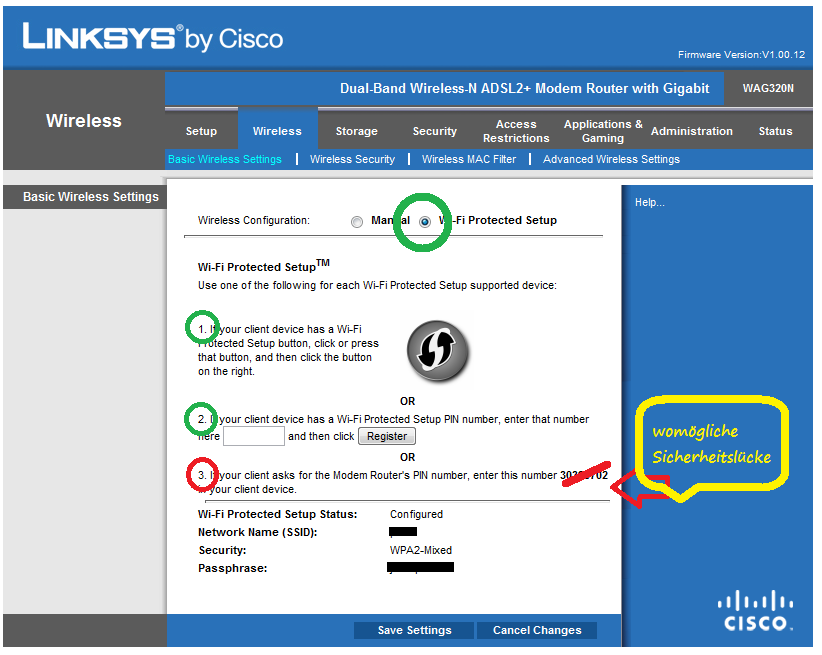Screen dimensions: 822x655
Task: Click the Cancel Changes button
Action: 537,630
